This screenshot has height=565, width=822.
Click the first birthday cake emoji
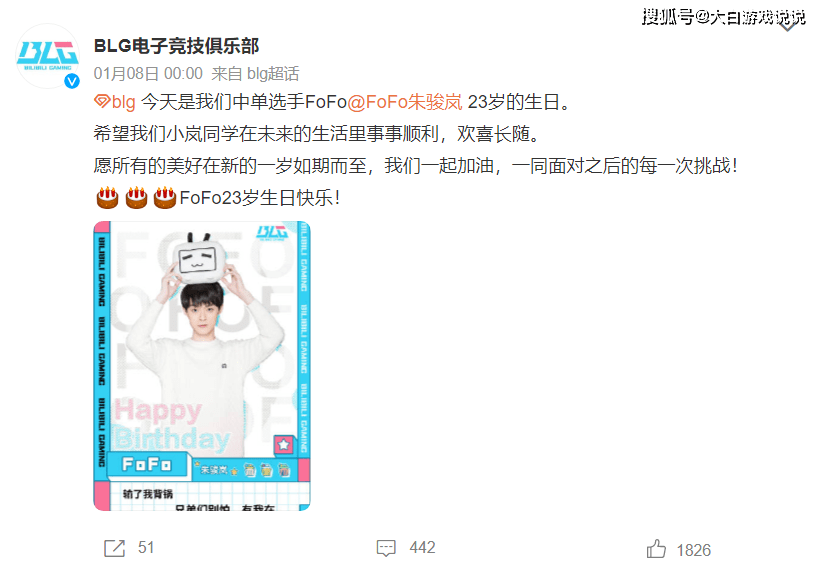tap(107, 198)
